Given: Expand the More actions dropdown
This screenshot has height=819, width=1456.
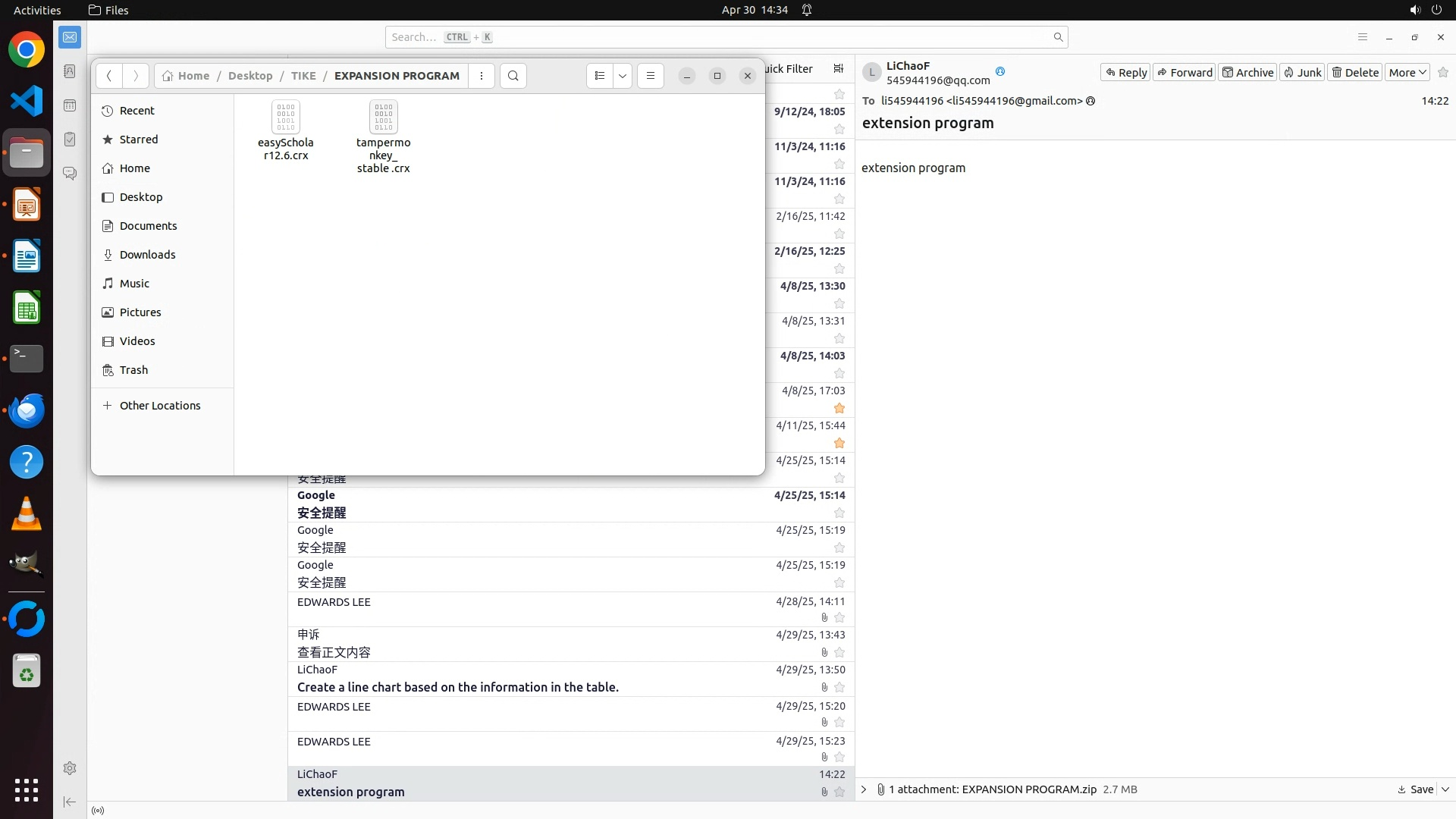Looking at the screenshot, I should 1407,72.
